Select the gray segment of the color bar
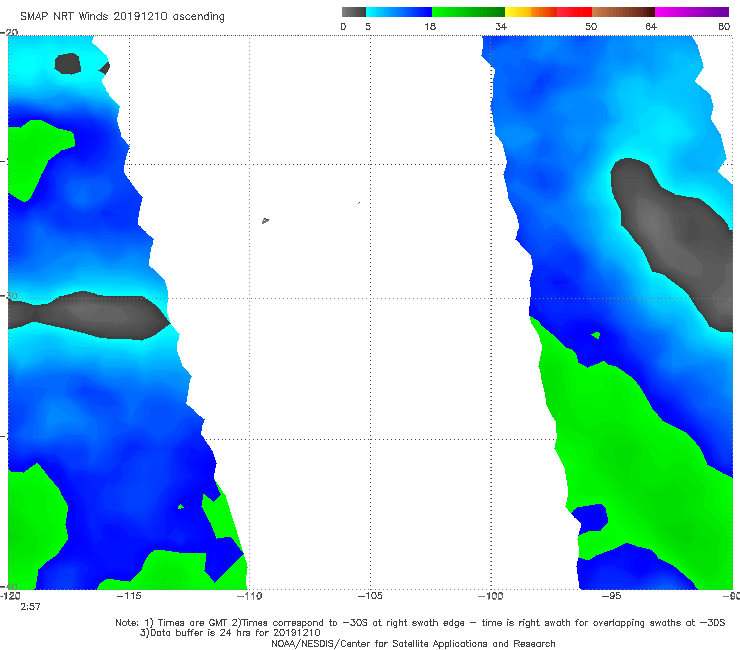This screenshot has width=740, height=650. (353, 12)
